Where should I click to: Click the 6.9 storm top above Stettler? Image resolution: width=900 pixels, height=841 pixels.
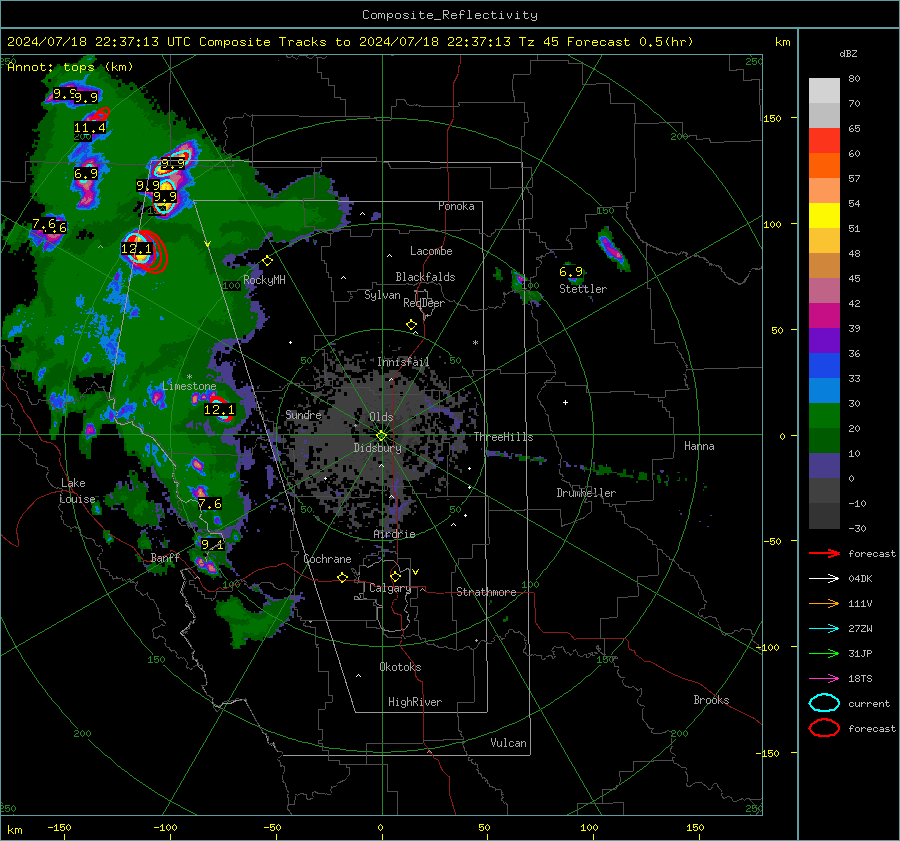pyautogui.click(x=571, y=272)
